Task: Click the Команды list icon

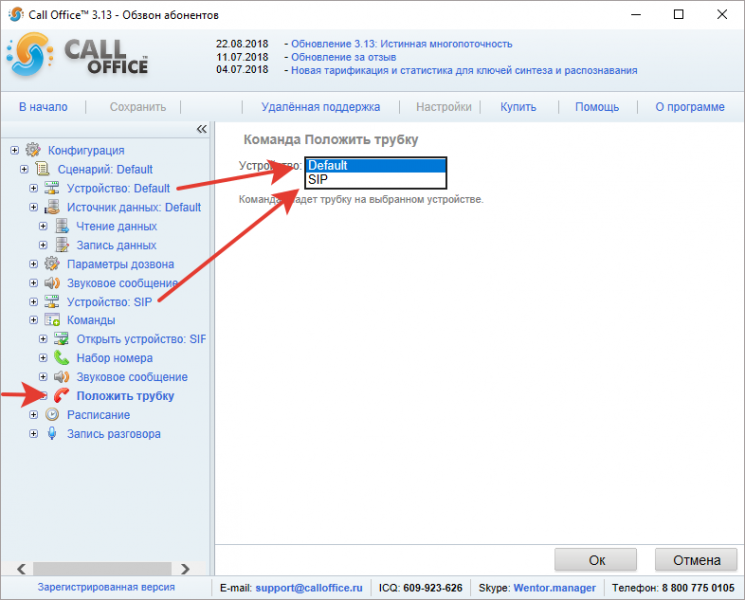Action: click(x=52, y=320)
